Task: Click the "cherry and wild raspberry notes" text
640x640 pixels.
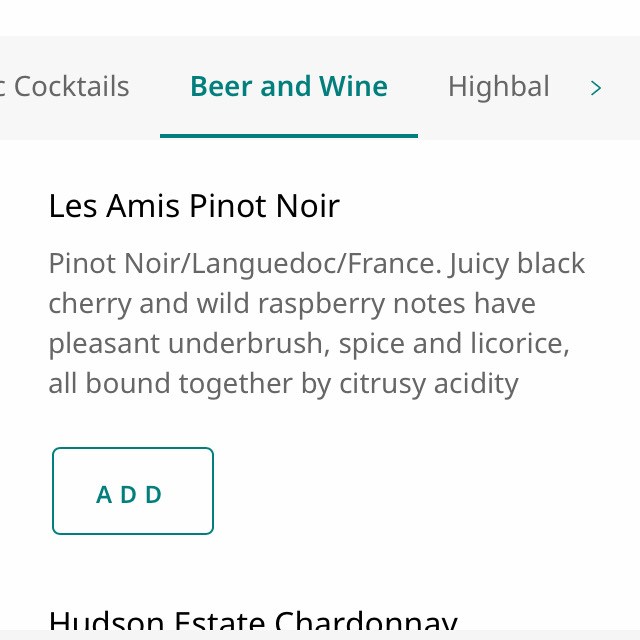Action: (292, 303)
